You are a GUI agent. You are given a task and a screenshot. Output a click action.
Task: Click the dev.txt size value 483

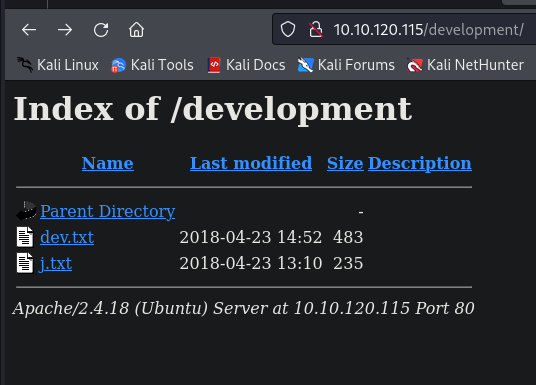point(348,237)
